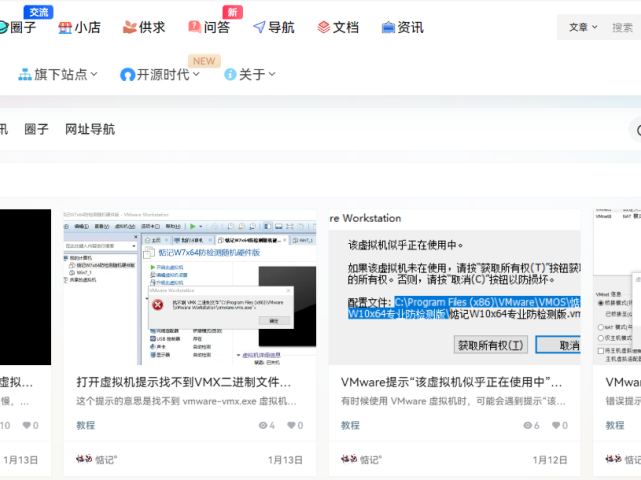Click the 供求 handshake icon
The image size is (641, 480).
(130, 28)
